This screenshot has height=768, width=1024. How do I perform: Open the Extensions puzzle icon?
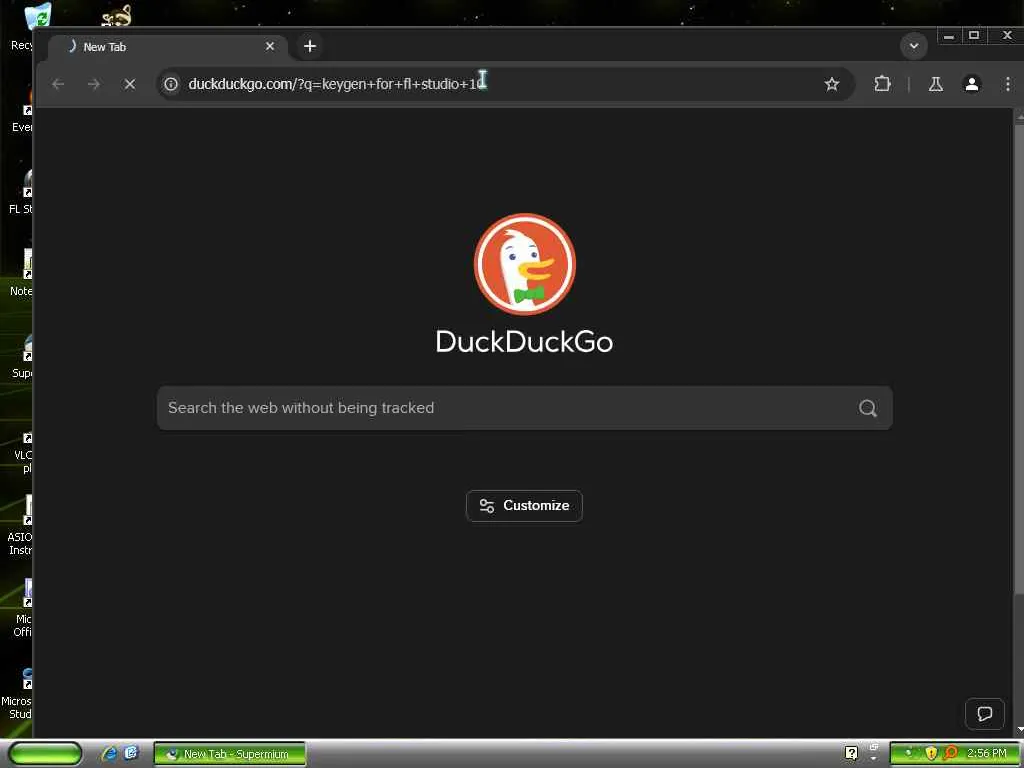pyautogui.click(x=882, y=84)
